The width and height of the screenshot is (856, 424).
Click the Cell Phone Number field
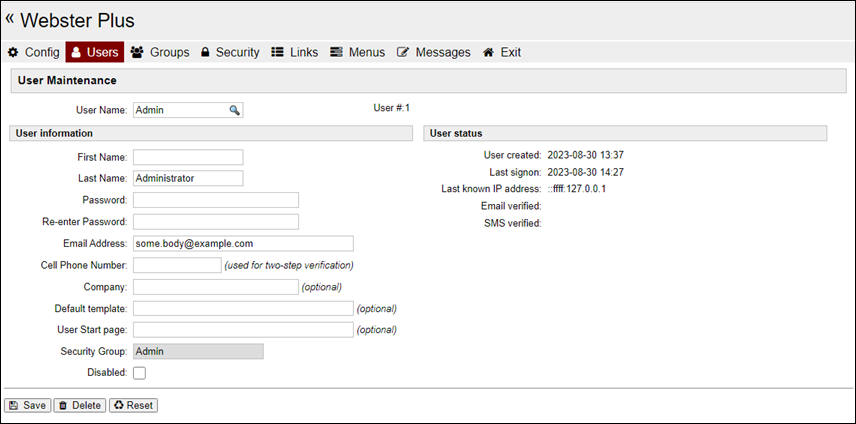coord(176,265)
